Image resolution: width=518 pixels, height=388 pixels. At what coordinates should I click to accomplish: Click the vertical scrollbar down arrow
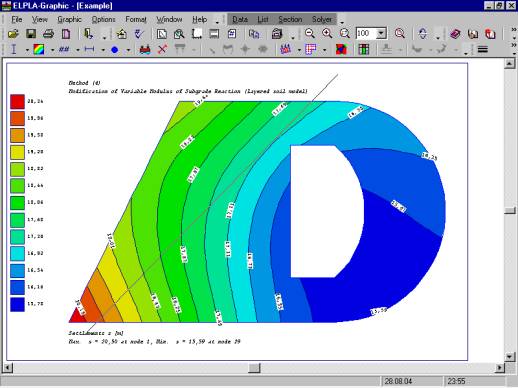(509, 357)
